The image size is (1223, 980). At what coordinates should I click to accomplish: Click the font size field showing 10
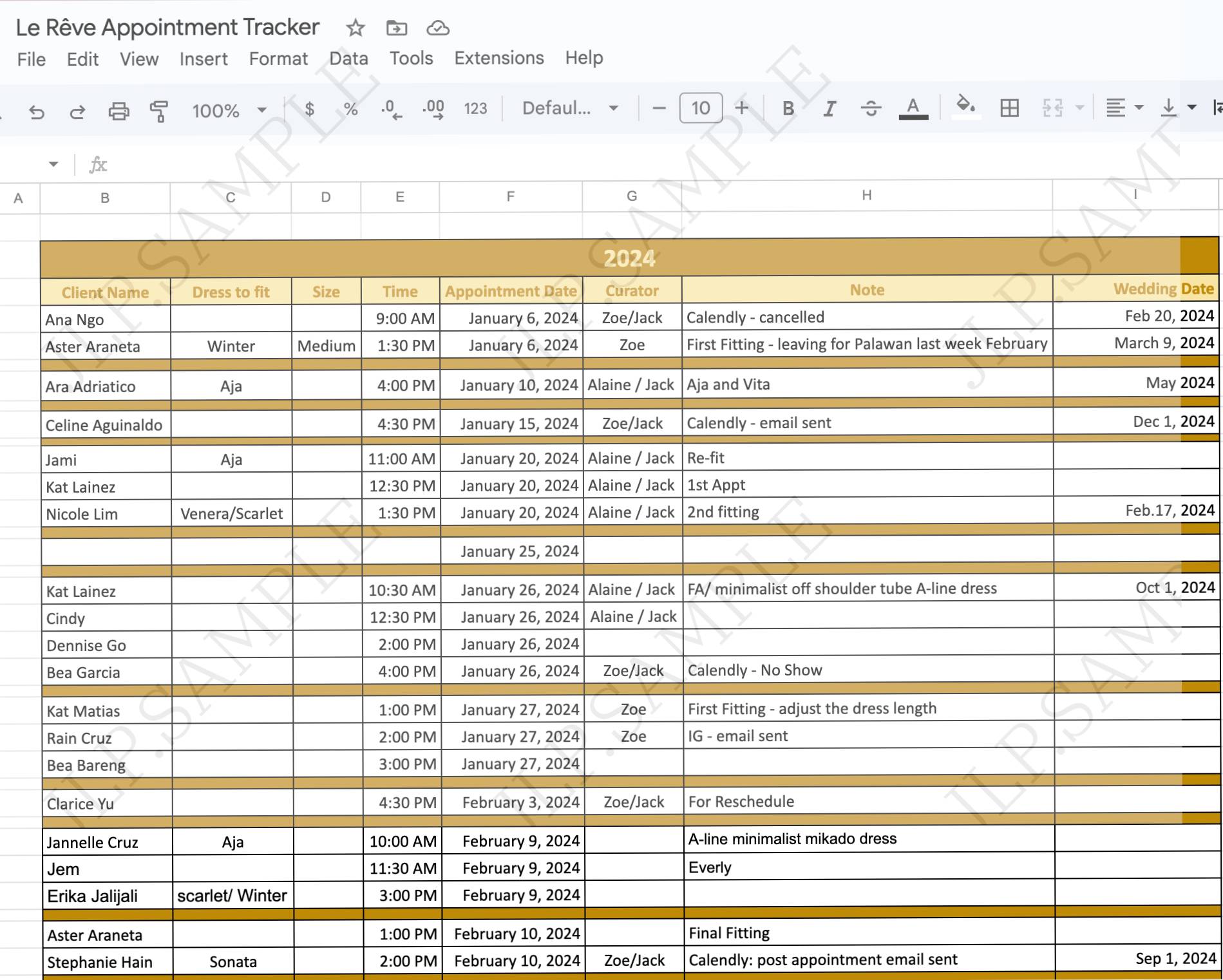point(701,108)
